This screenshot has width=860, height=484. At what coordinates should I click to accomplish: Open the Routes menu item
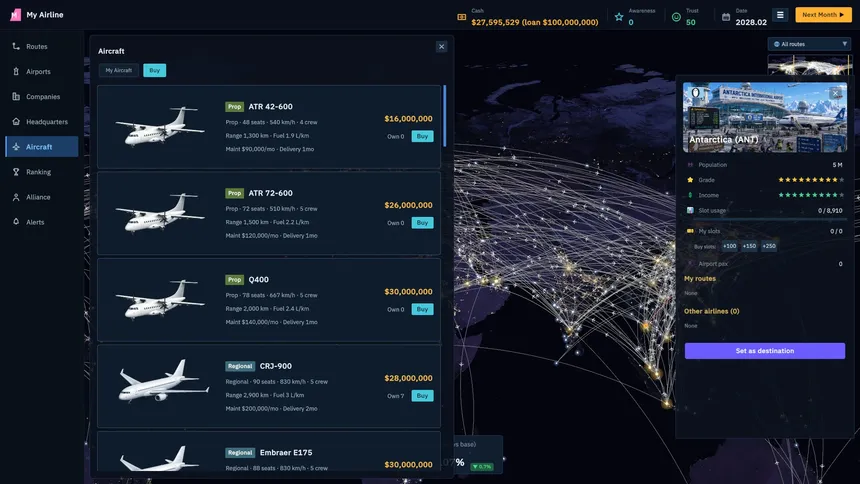(x=42, y=47)
